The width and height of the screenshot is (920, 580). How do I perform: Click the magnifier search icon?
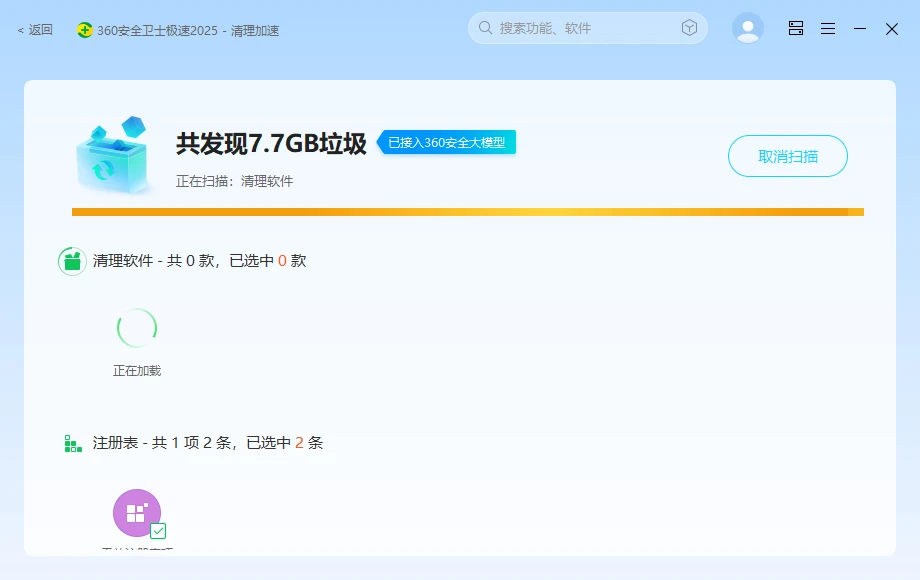[485, 28]
